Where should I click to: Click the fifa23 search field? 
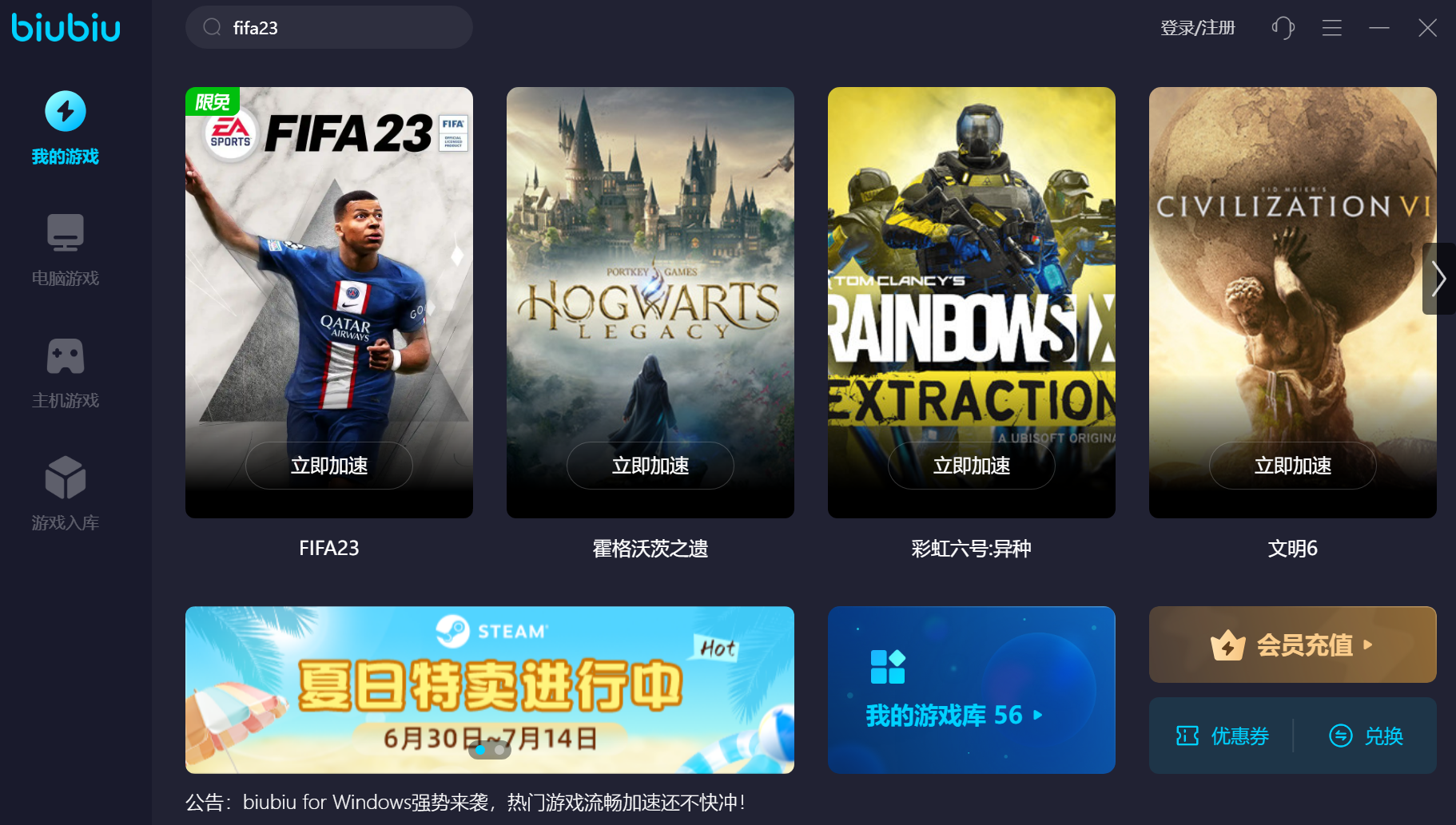pos(329,28)
